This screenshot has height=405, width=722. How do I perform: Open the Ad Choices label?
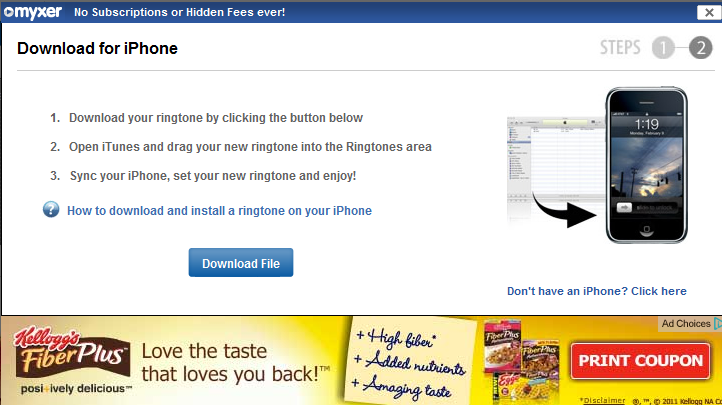pos(686,324)
